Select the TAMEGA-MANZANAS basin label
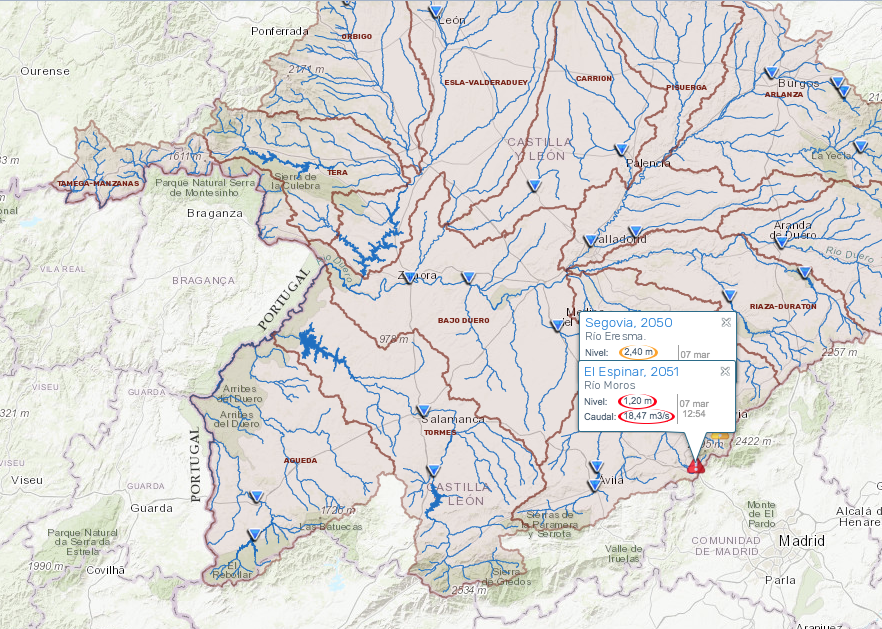The height and width of the screenshot is (629, 882). (98, 183)
